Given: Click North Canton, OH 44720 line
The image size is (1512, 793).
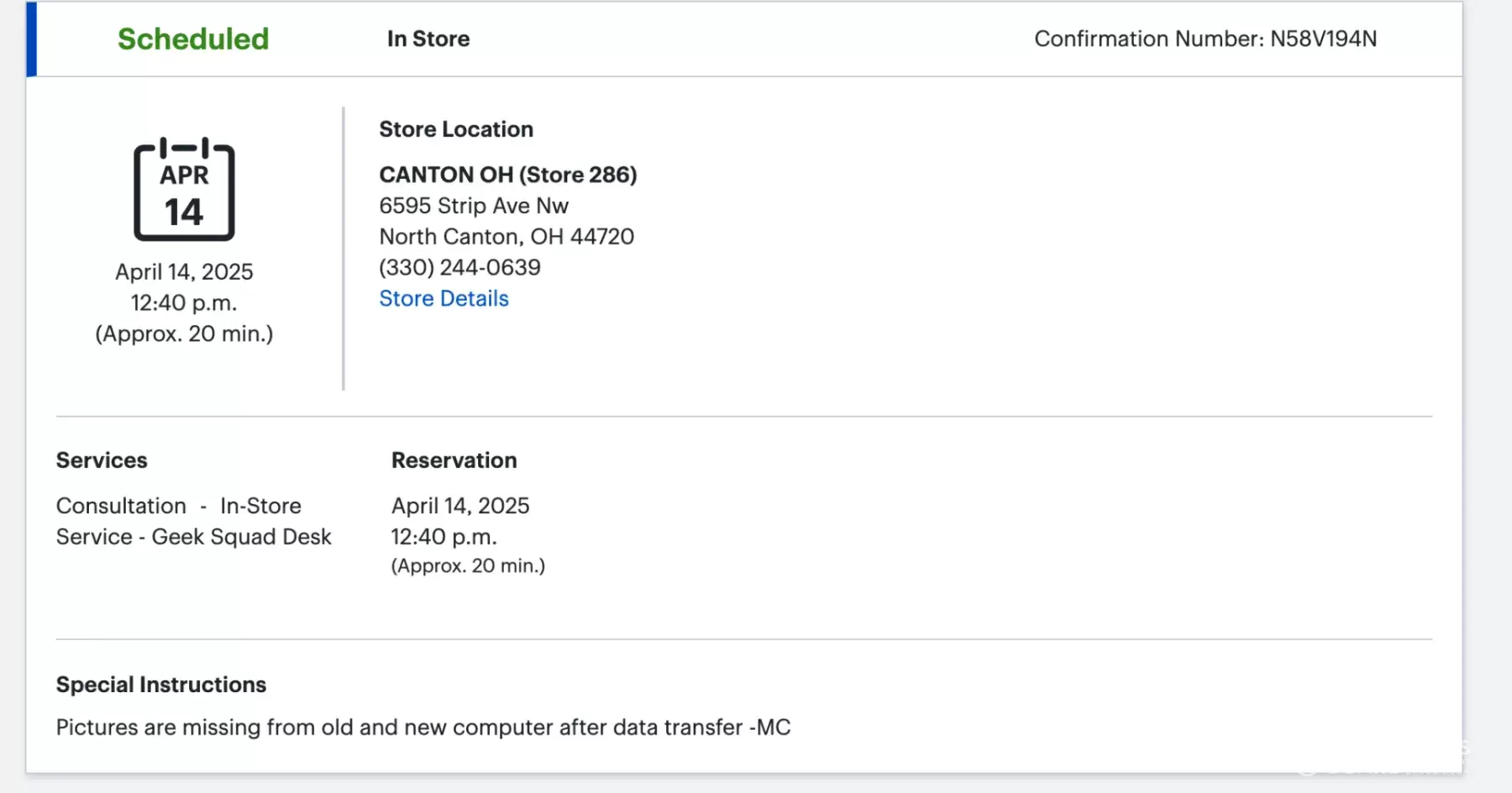Looking at the screenshot, I should (x=506, y=237).
